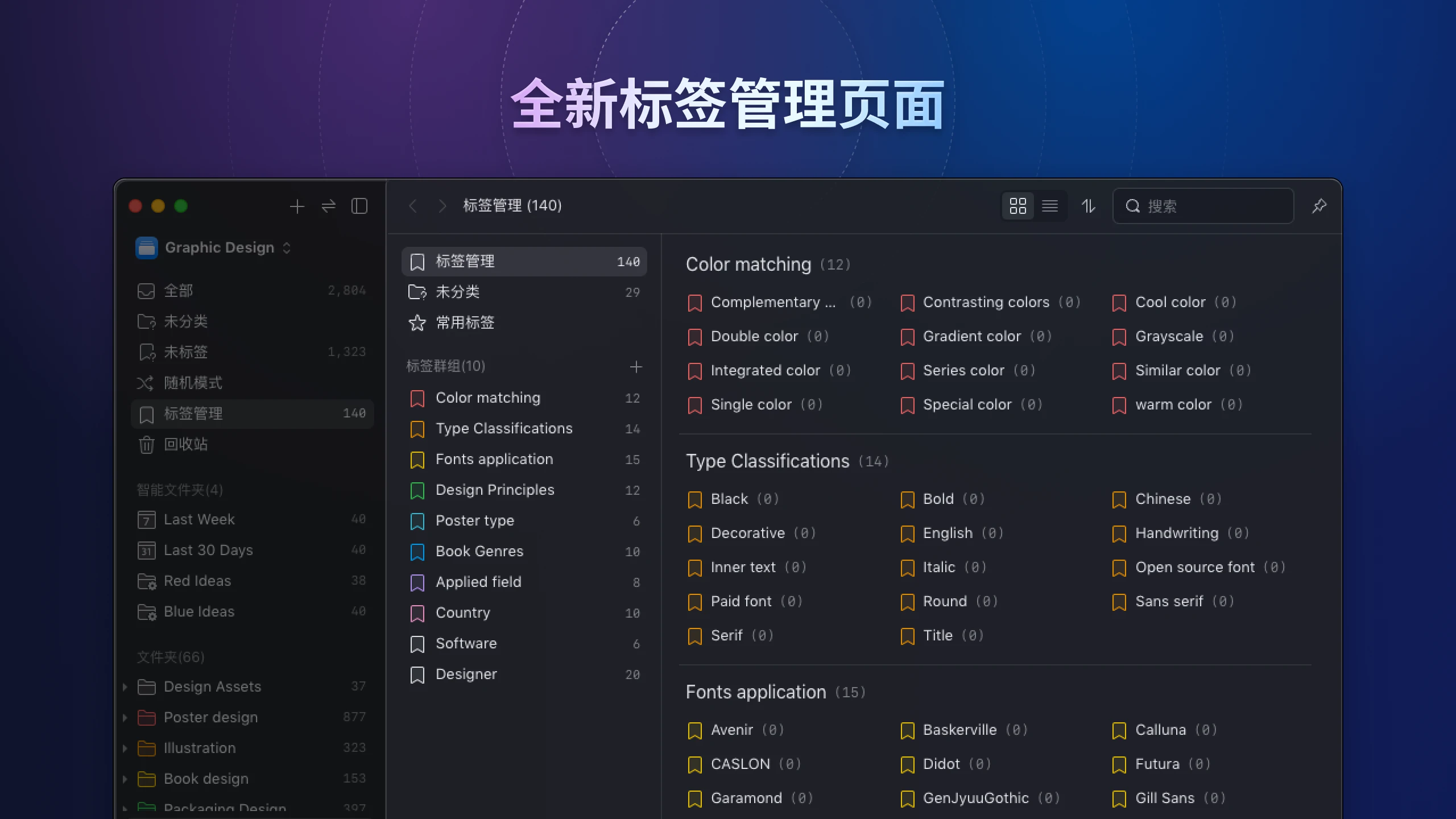Click the Bold tag
This screenshot has width=1456, height=819.
click(x=942, y=499)
